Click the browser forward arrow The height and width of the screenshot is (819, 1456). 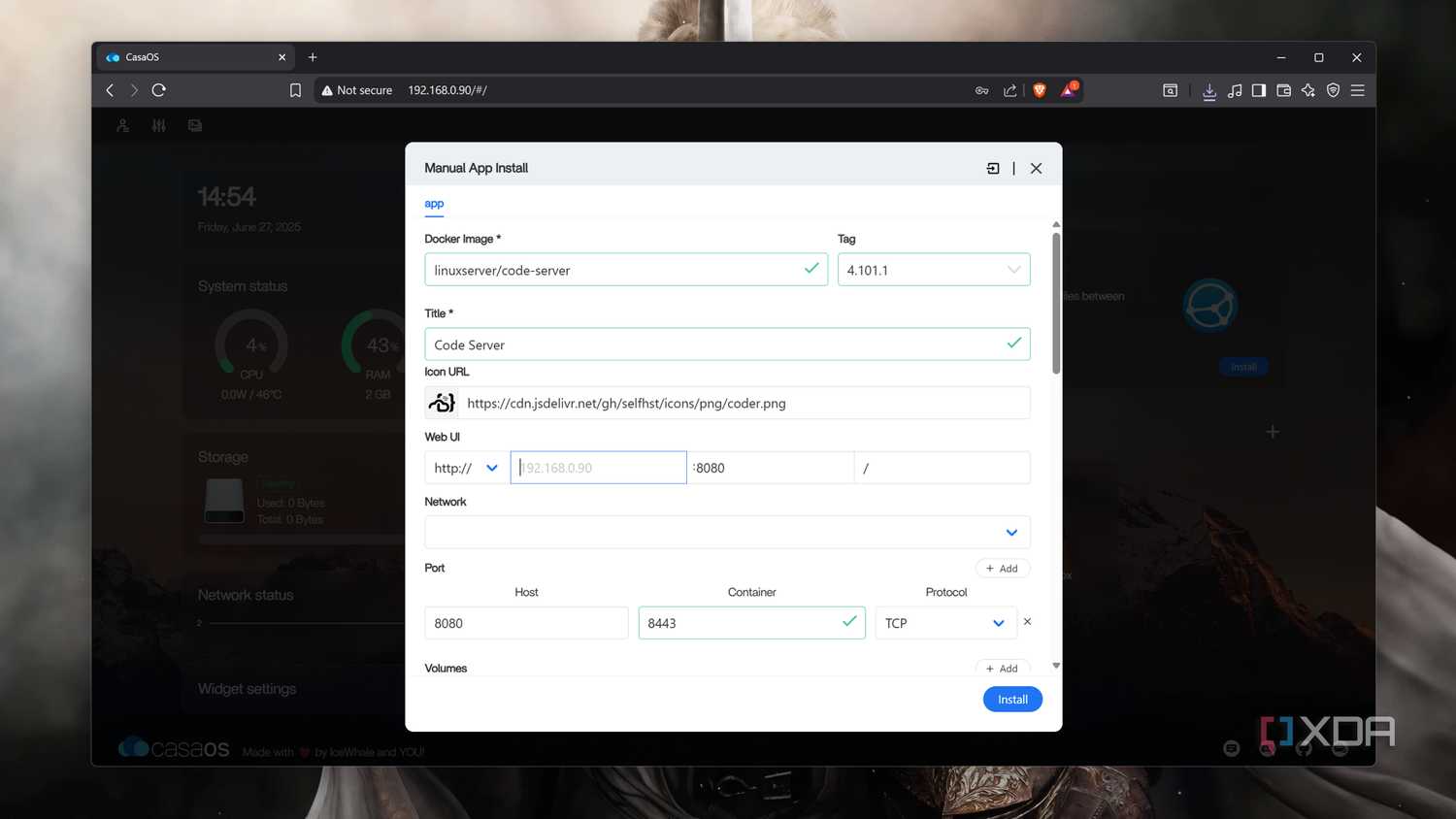134,90
